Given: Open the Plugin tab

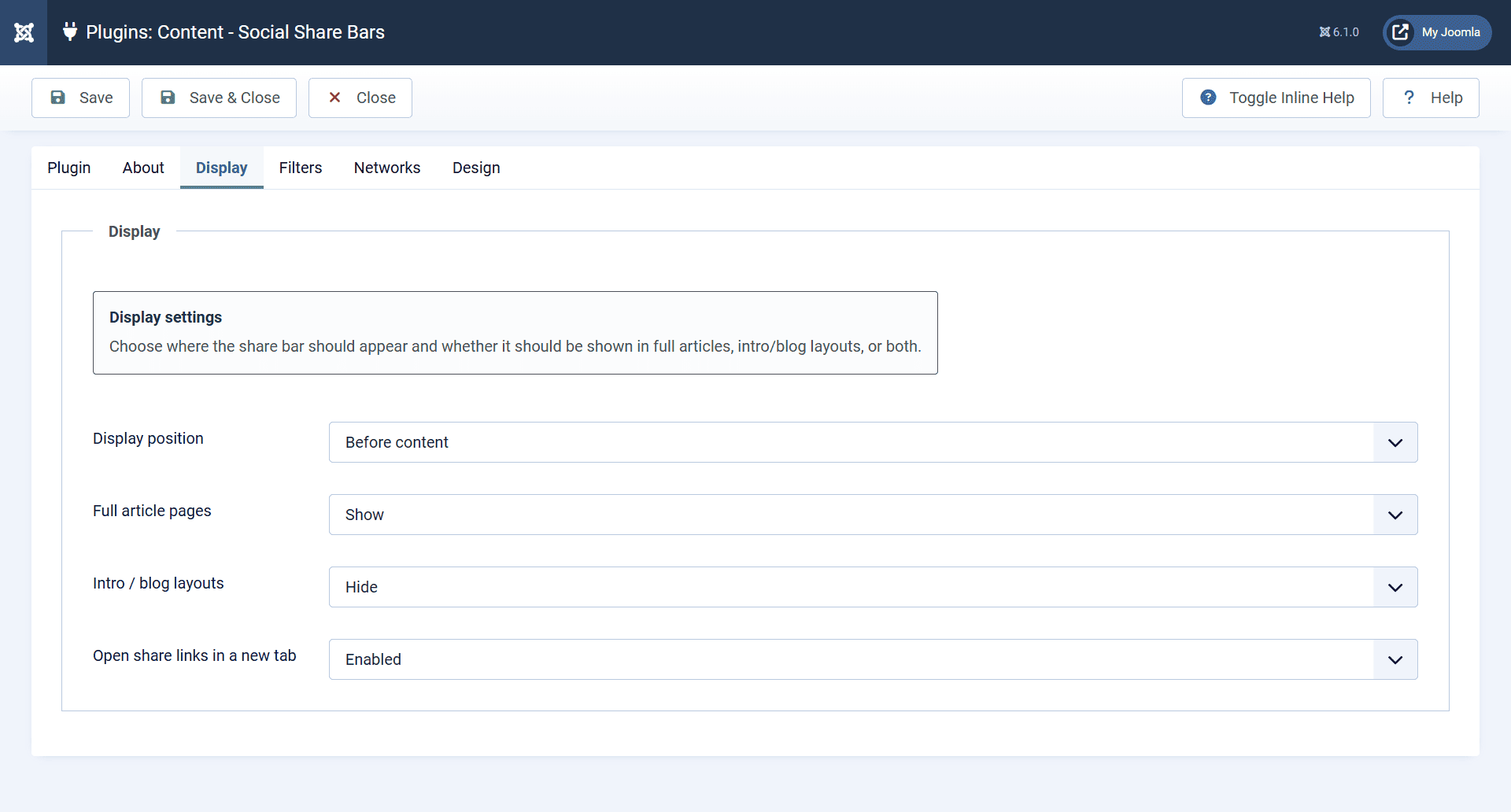Looking at the screenshot, I should click(68, 168).
